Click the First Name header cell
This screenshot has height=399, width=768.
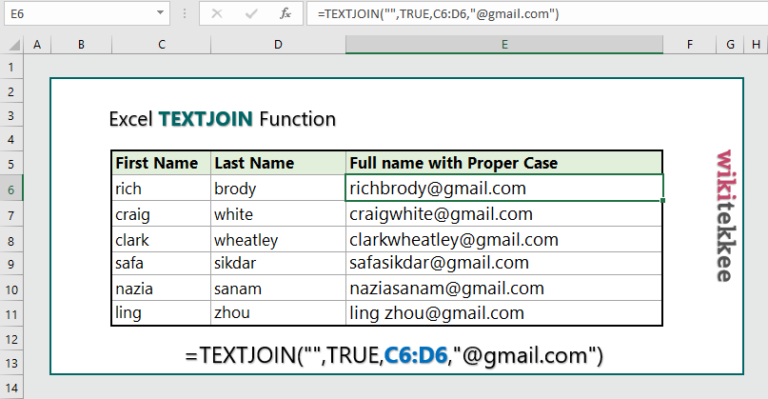[x=161, y=163]
